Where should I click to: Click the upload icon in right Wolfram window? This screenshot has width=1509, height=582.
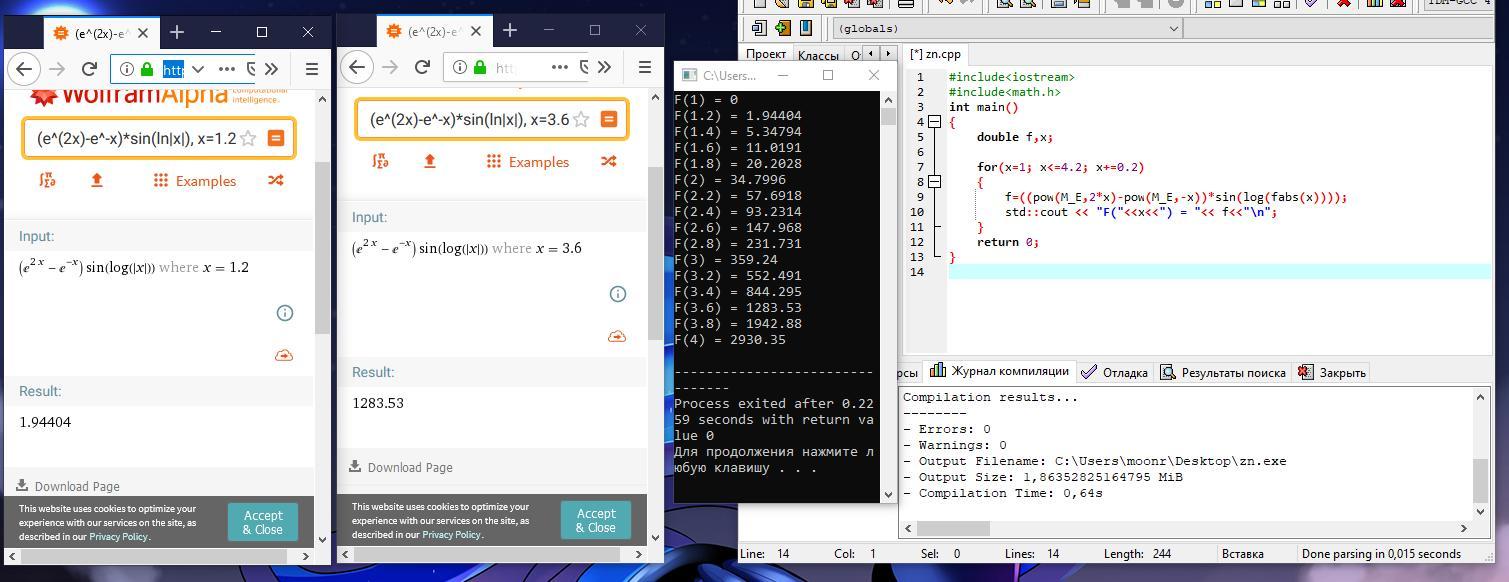[430, 161]
